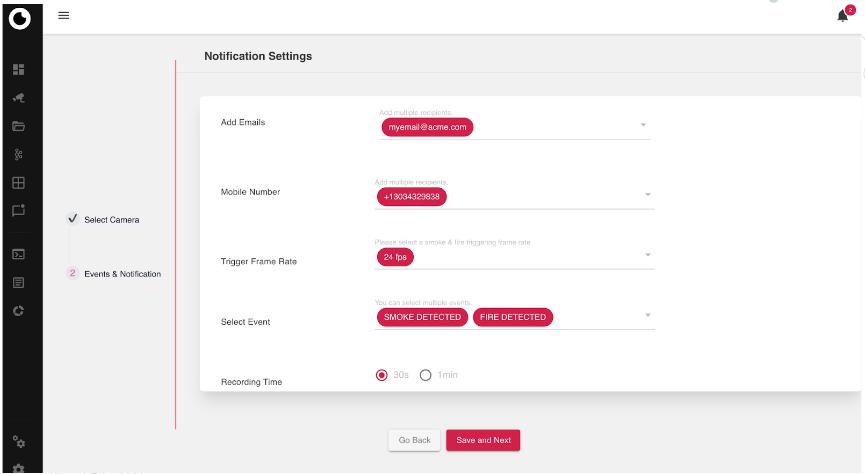Select 30s recording time

381,375
